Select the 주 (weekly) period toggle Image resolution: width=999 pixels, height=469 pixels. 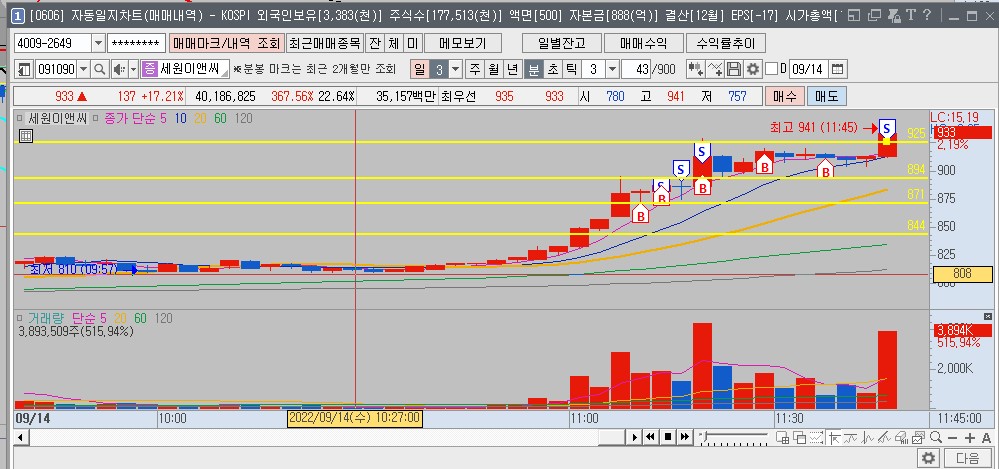click(476, 69)
